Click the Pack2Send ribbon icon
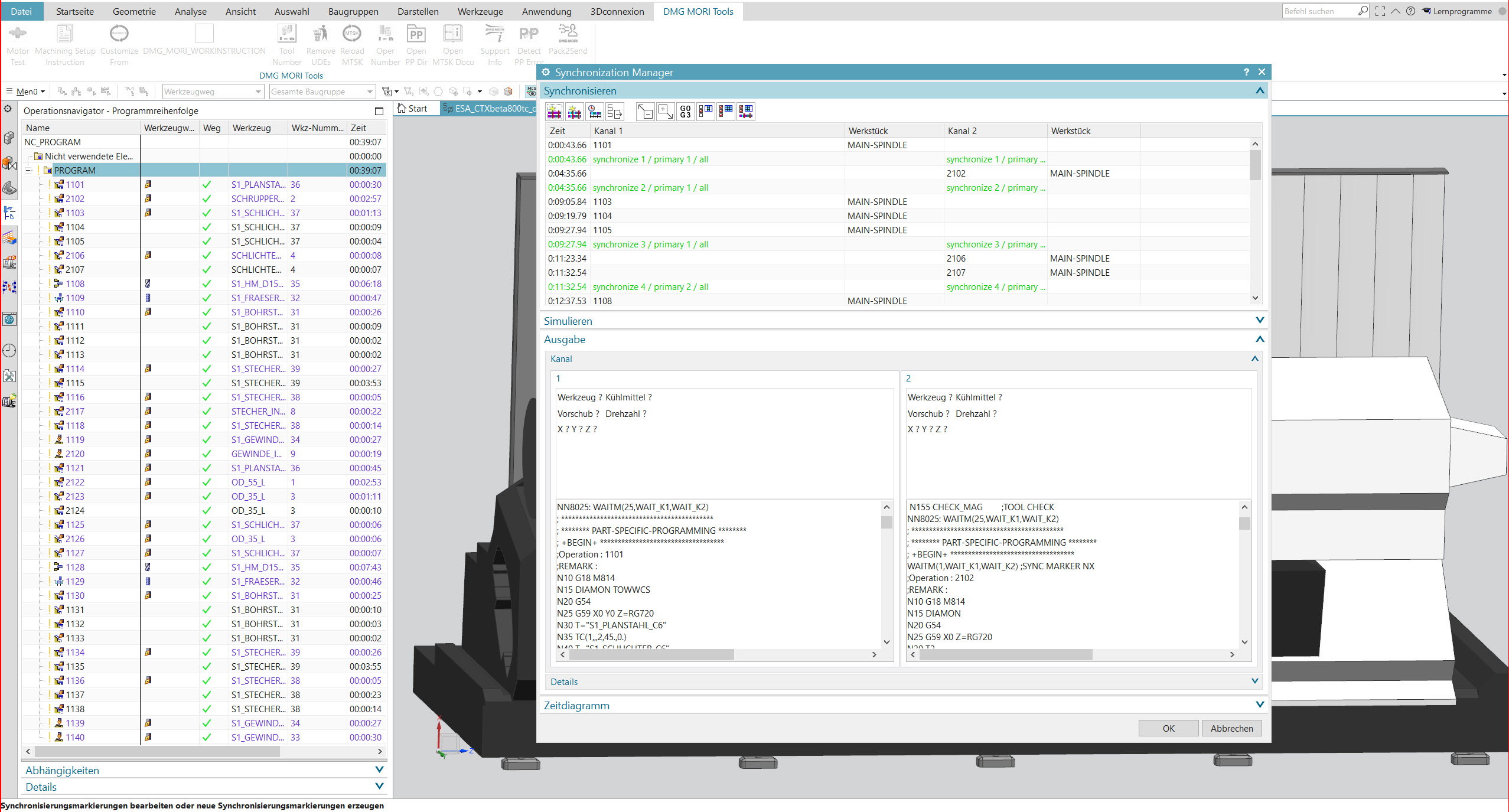The width and height of the screenshot is (1509, 812). pos(568,40)
